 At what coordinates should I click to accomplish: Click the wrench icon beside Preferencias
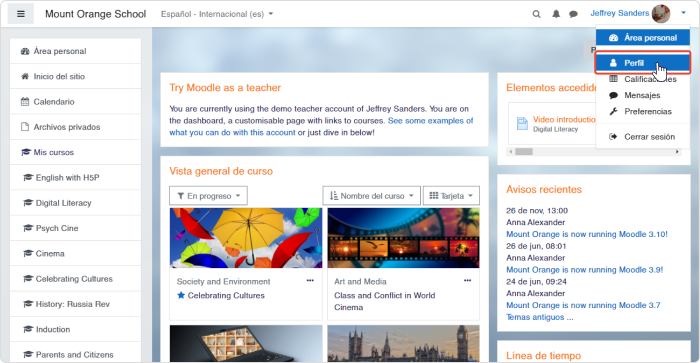tap(613, 112)
